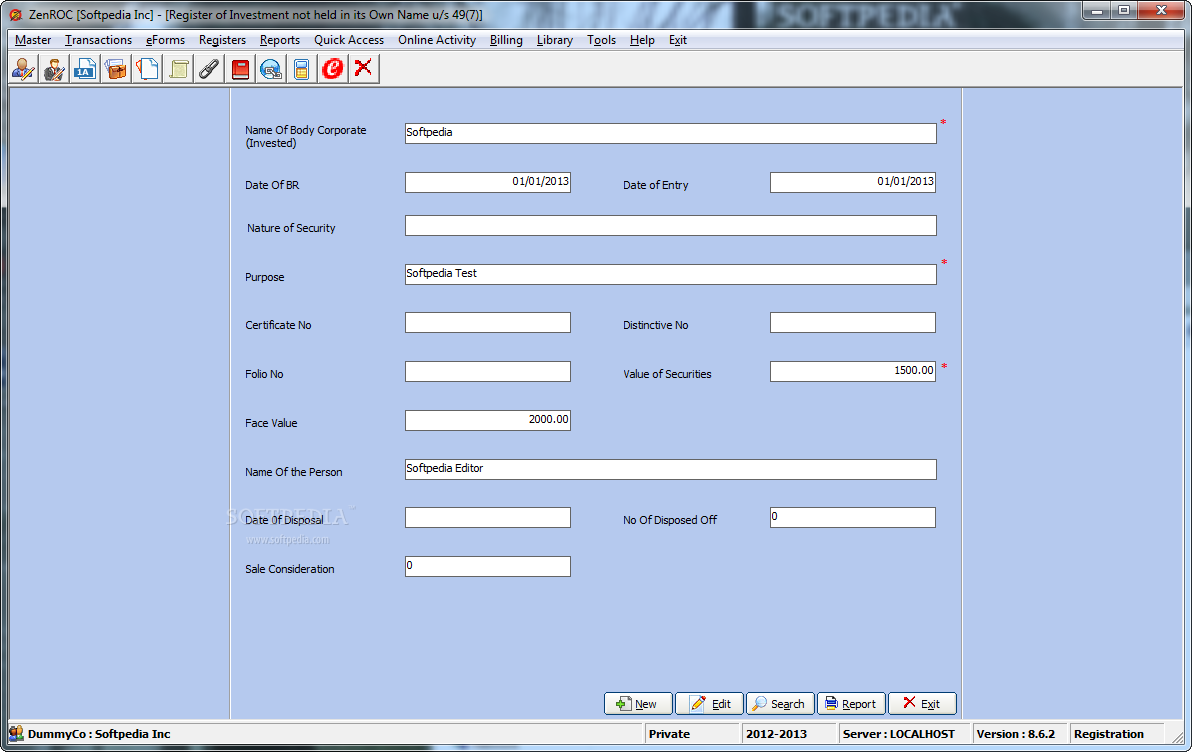This screenshot has width=1192, height=752.
Task: Click the Folio No field
Action: click(x=488, y=372)
